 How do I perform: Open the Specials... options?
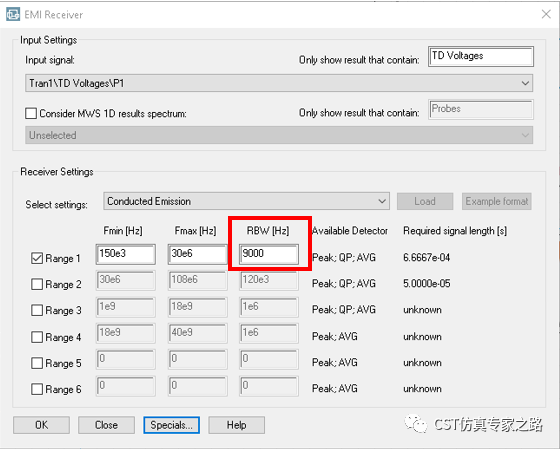(x=171, y=425)
